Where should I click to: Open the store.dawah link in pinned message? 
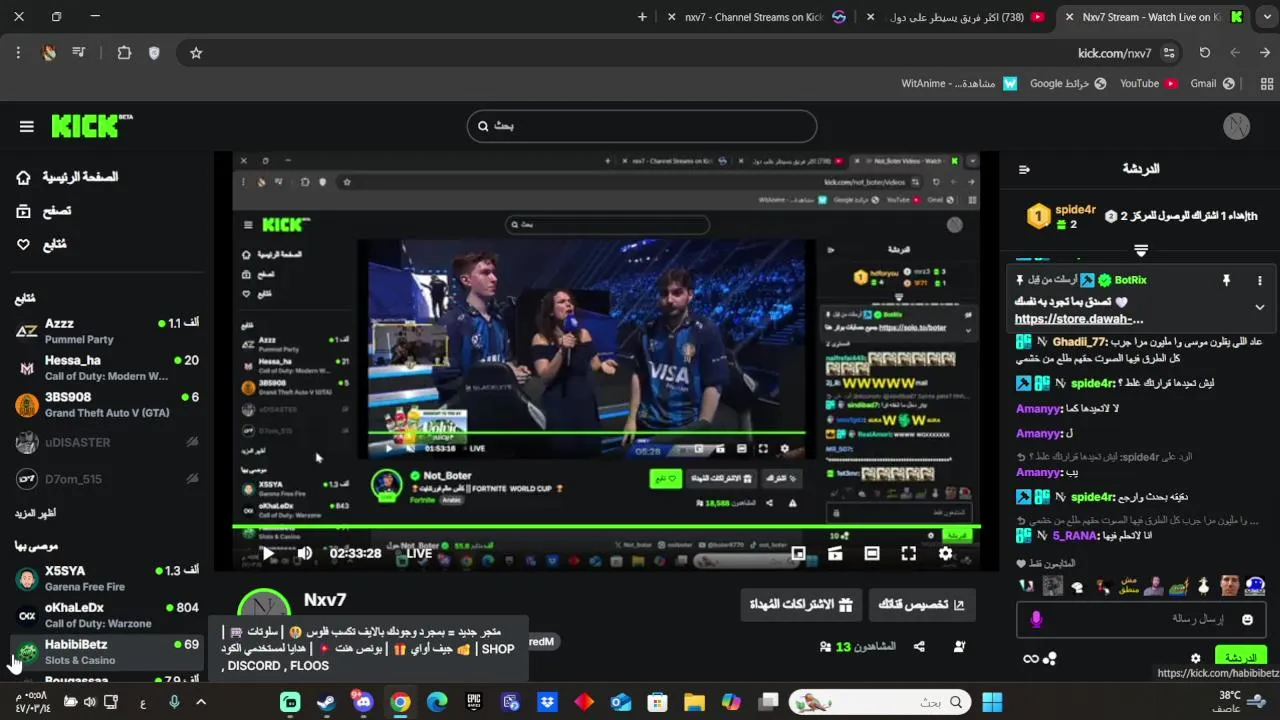(x=1079, y=319)
